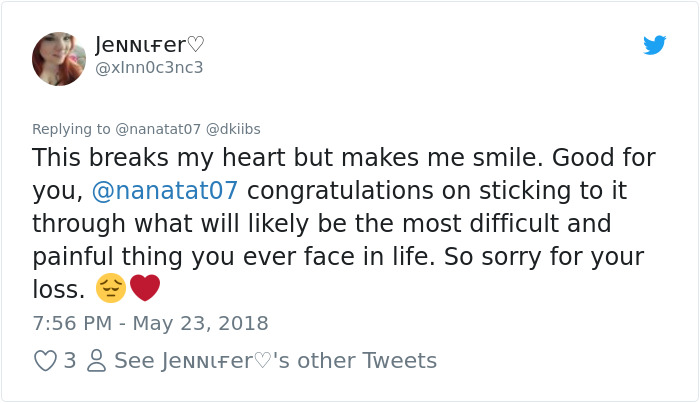
Task: See Jennifer's other Tweets
Action: click(275, 360)
